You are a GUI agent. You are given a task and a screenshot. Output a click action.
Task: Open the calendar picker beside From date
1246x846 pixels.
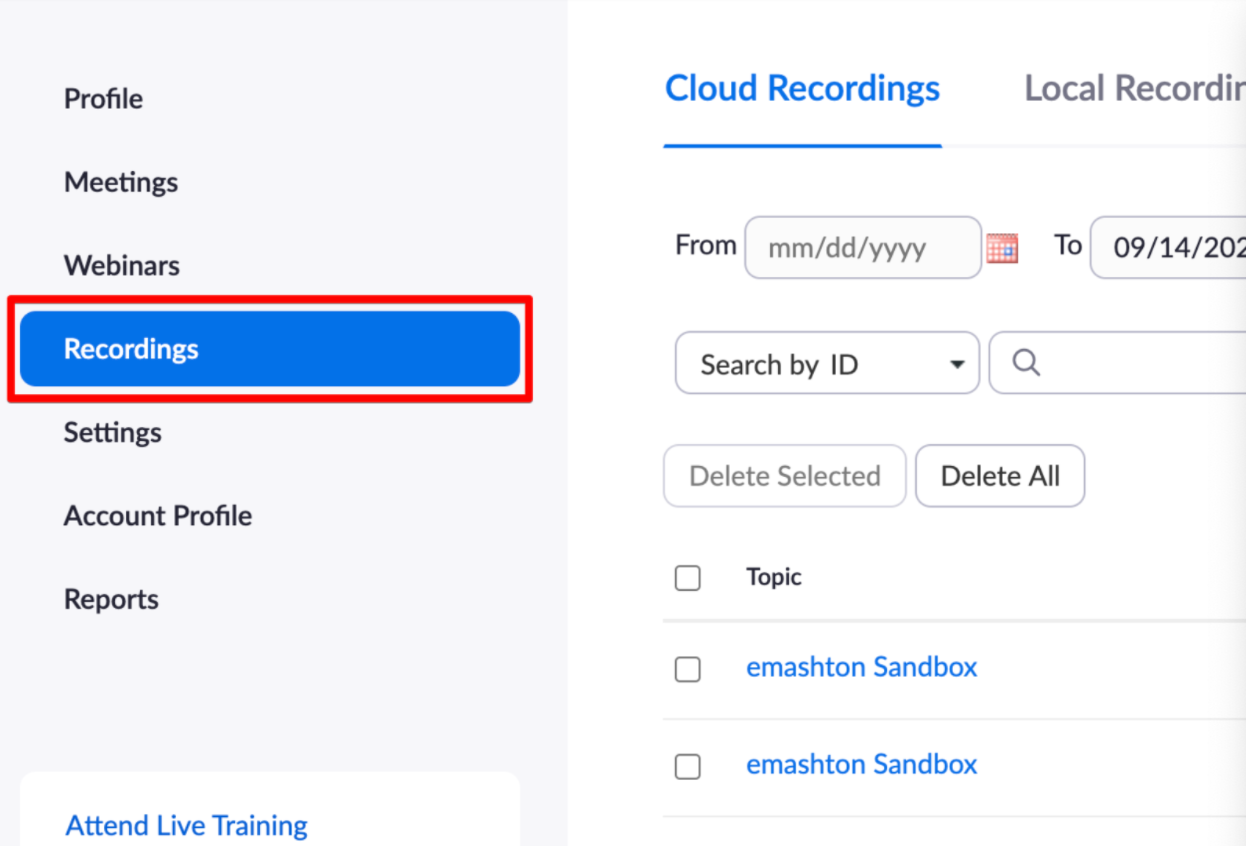(x=1002, y=247)
